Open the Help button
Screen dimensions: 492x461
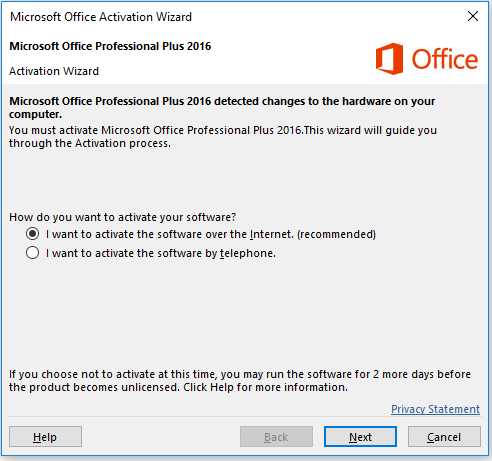tap(45, 437)
